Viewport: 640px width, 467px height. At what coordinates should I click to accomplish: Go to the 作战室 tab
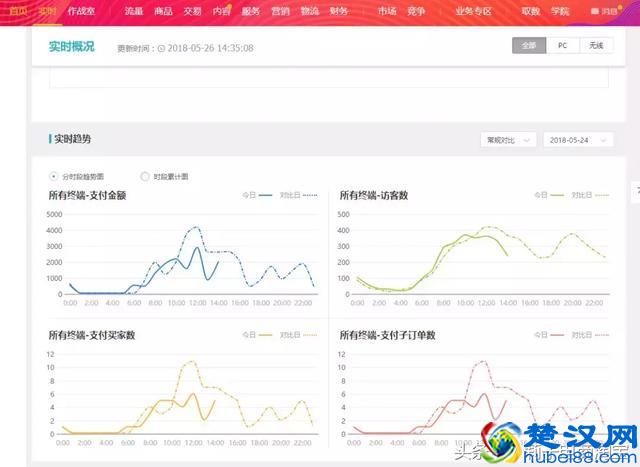coord(82,11)
